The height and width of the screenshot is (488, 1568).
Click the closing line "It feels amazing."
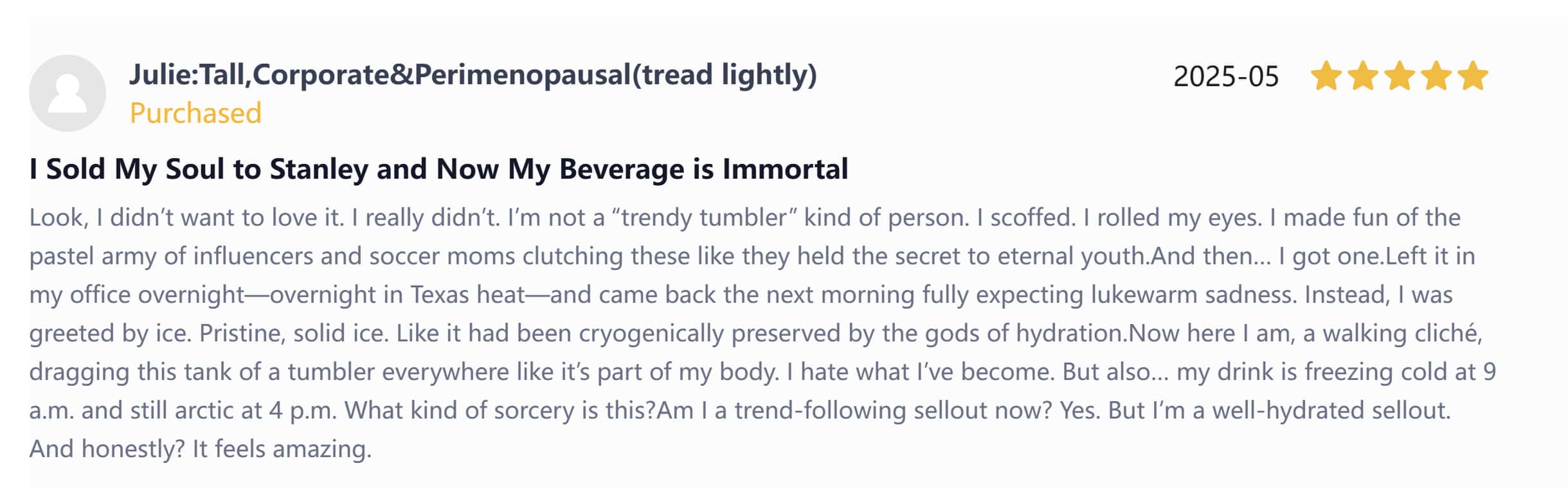point(282,449)
